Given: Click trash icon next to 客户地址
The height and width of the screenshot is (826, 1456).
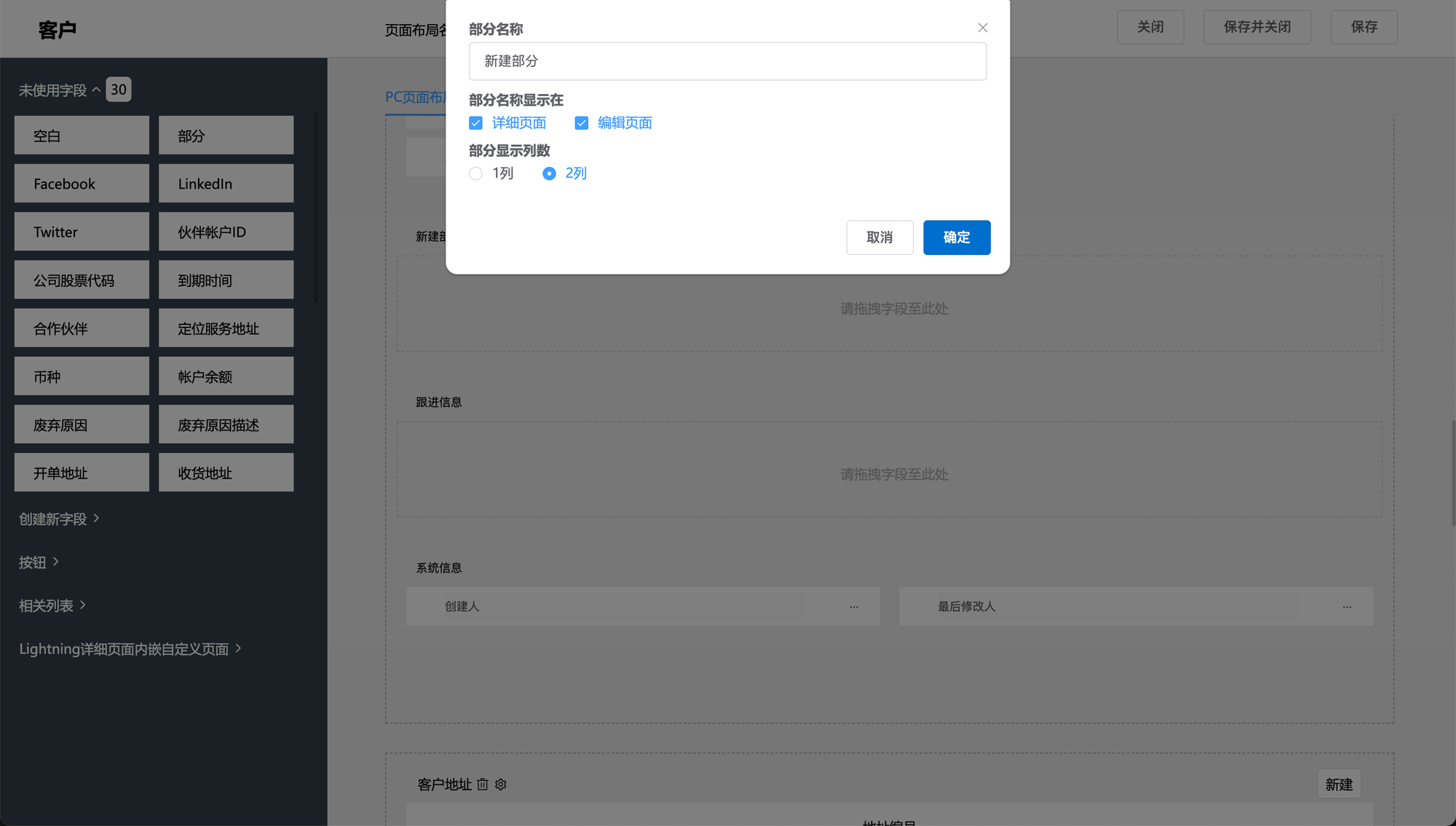Looking at the screenshot, I should point(483,784).
